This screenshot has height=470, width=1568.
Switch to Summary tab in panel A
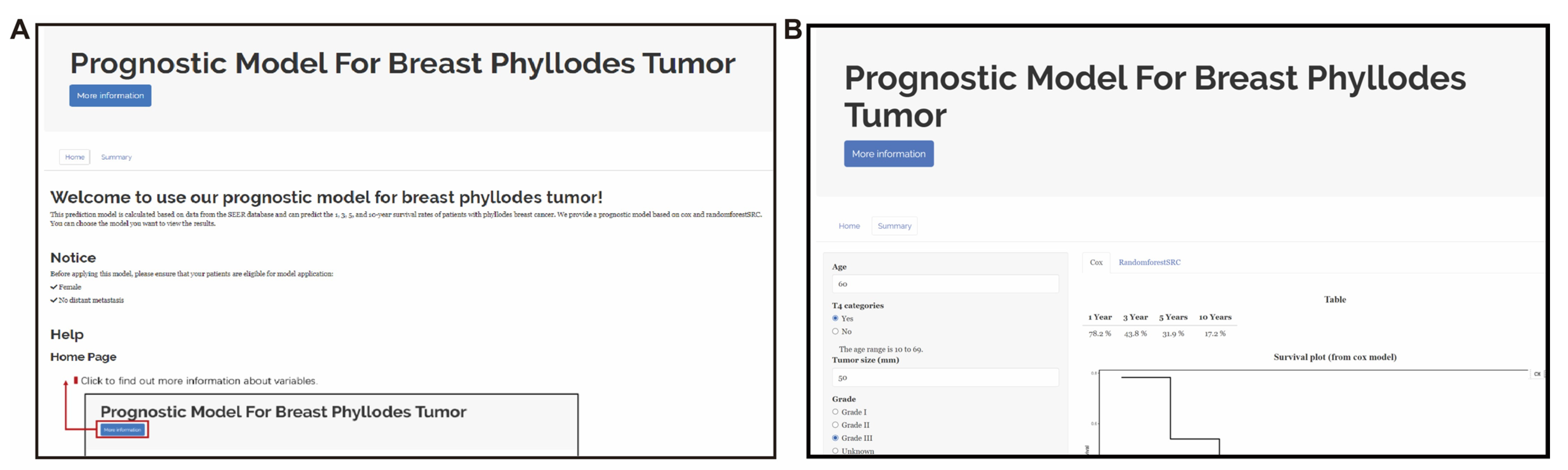[116, 157]
